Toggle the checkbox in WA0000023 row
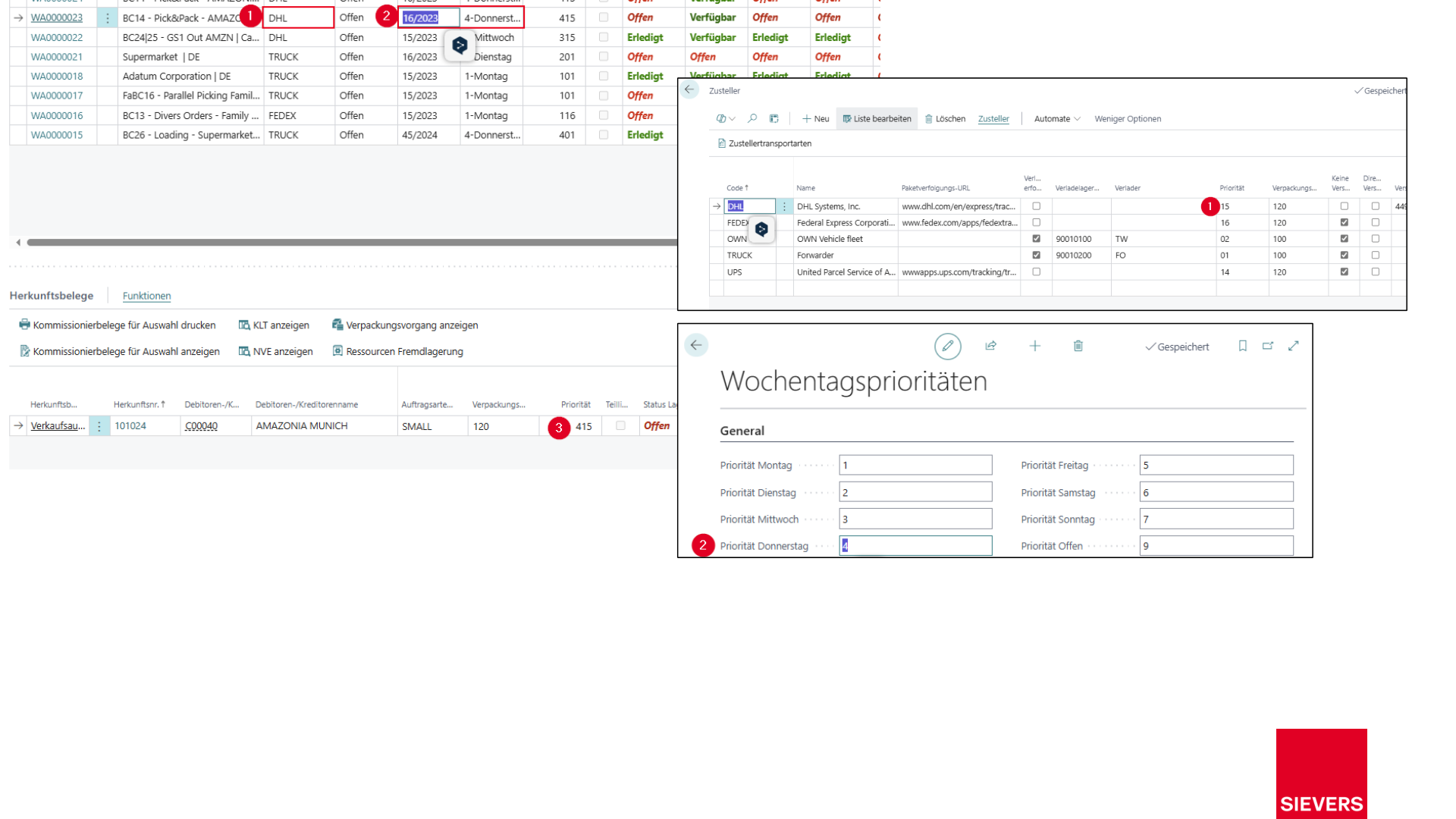Image resolution: width=1456 pixels, height=819 pixels. click(604, 17)
